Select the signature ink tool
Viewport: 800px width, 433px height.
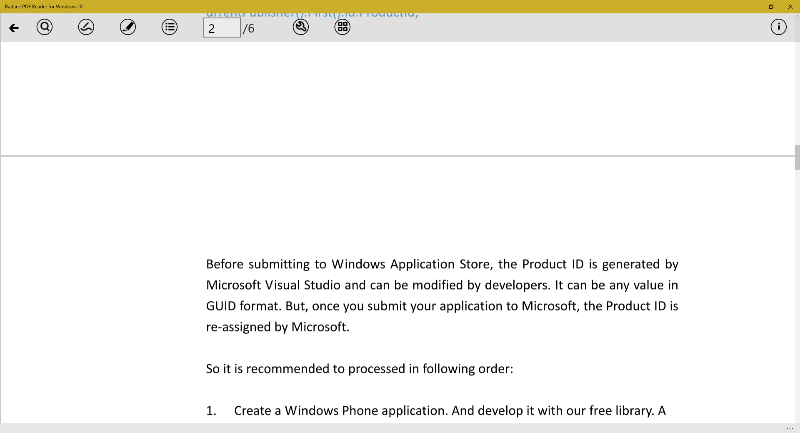[86, 28]
